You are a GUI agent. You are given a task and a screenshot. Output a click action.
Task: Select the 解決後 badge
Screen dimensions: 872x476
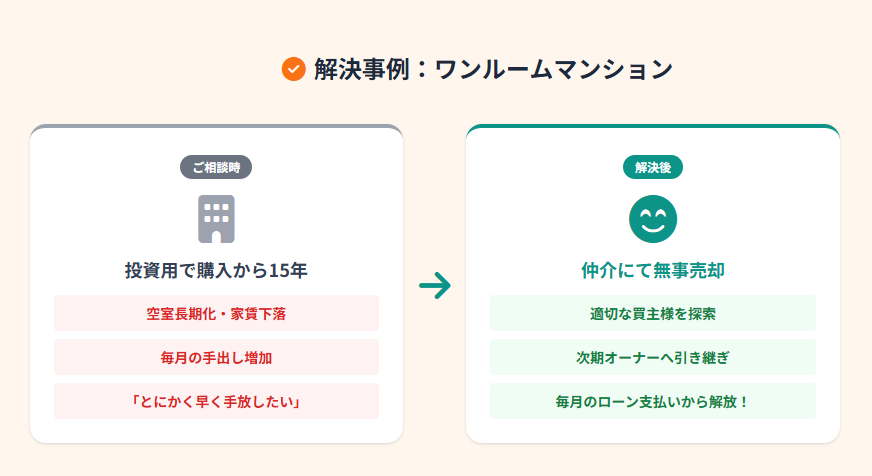[x=653, y=167]
